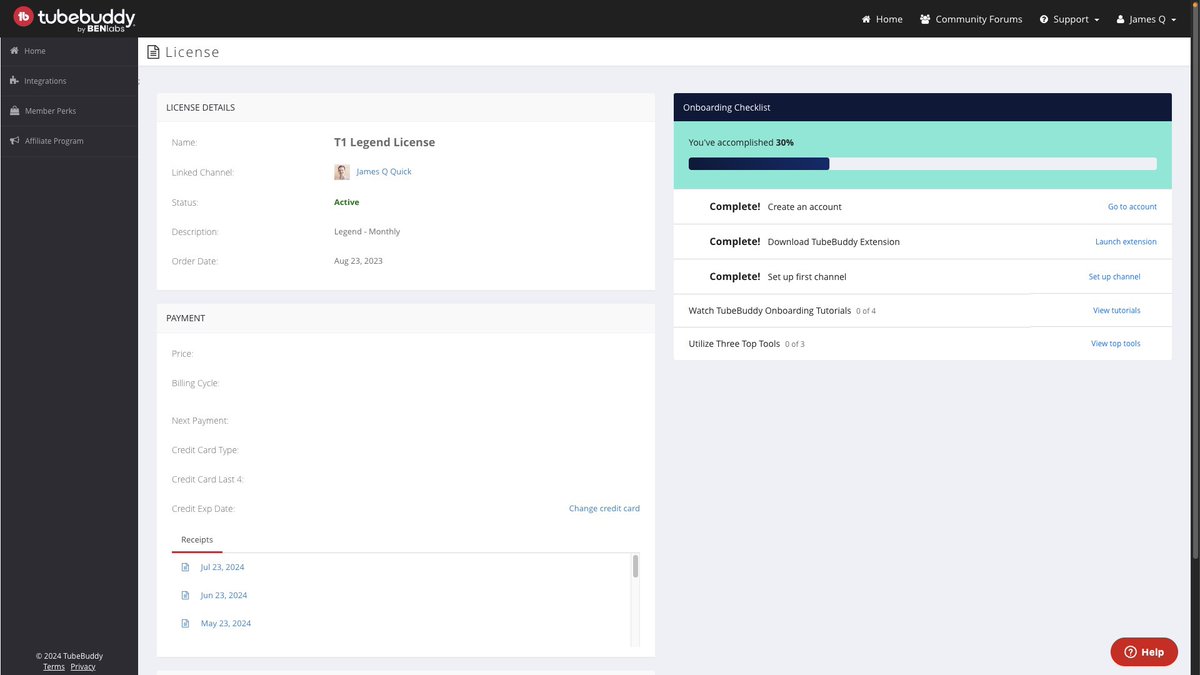This screenshot has height=675, width=1200.
Task: Click the Help button lifebuoy icon
Action: click(x=1131, y=652)
